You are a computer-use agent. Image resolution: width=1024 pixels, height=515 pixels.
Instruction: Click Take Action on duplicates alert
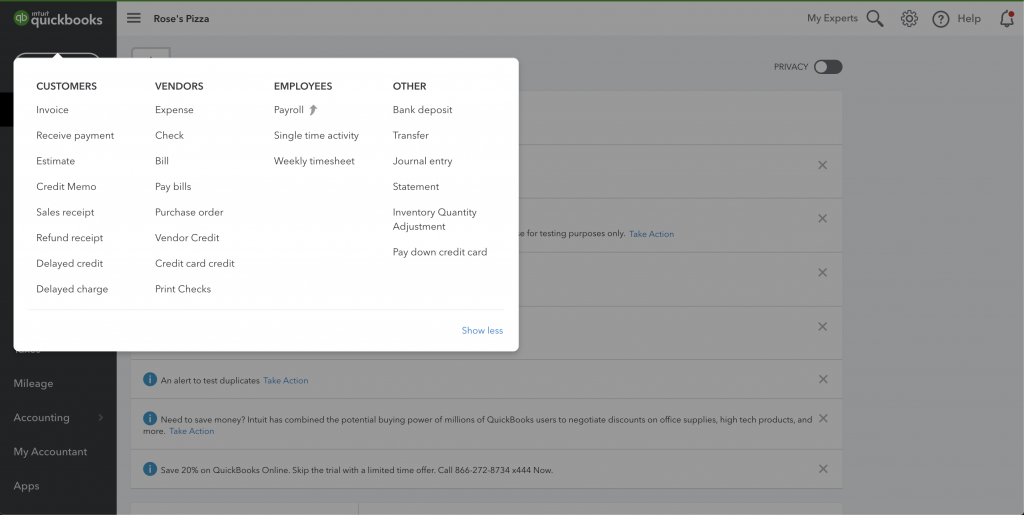285,380
